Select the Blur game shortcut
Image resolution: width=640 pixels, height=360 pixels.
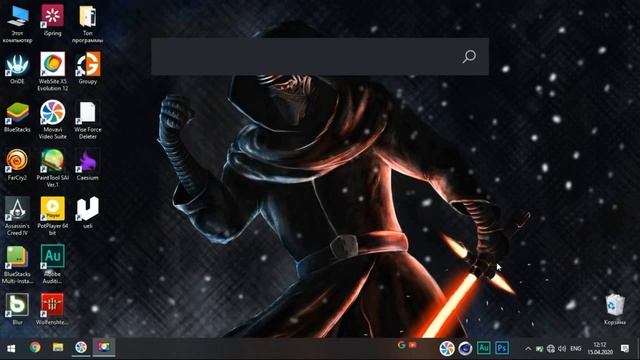[17, 309]
